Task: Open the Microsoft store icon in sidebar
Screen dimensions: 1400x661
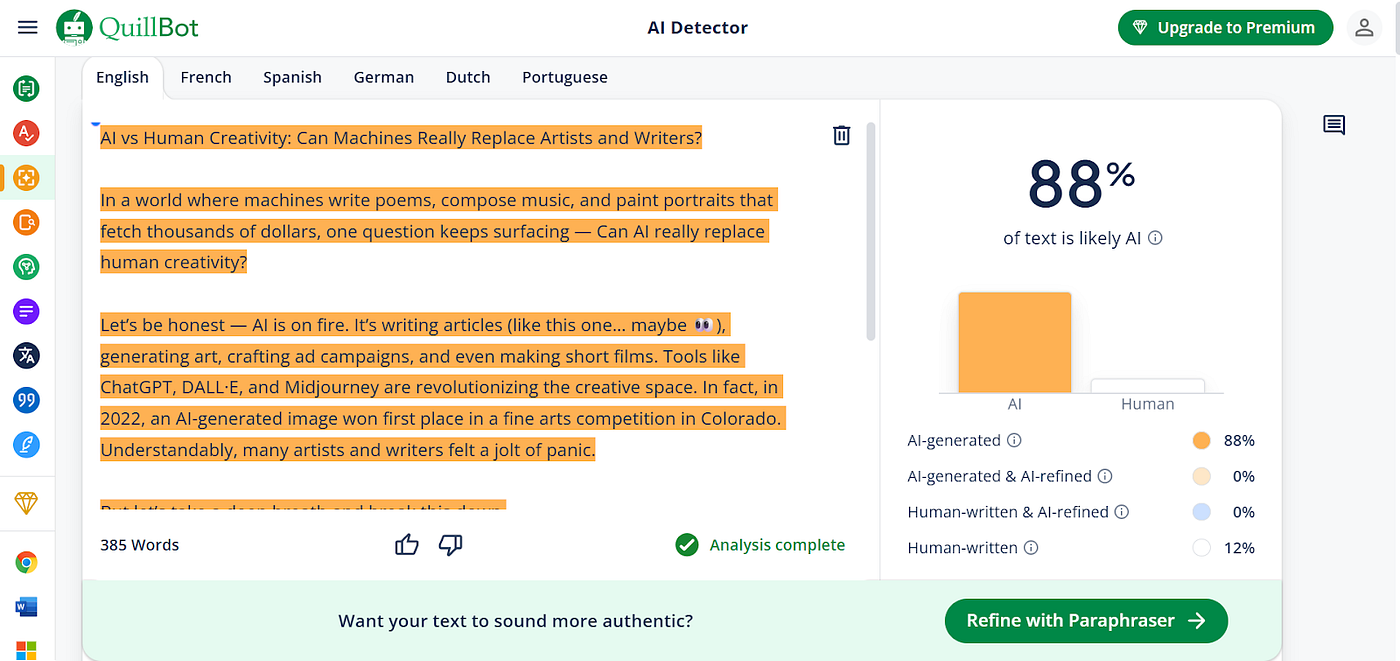Action: [27, 649]
